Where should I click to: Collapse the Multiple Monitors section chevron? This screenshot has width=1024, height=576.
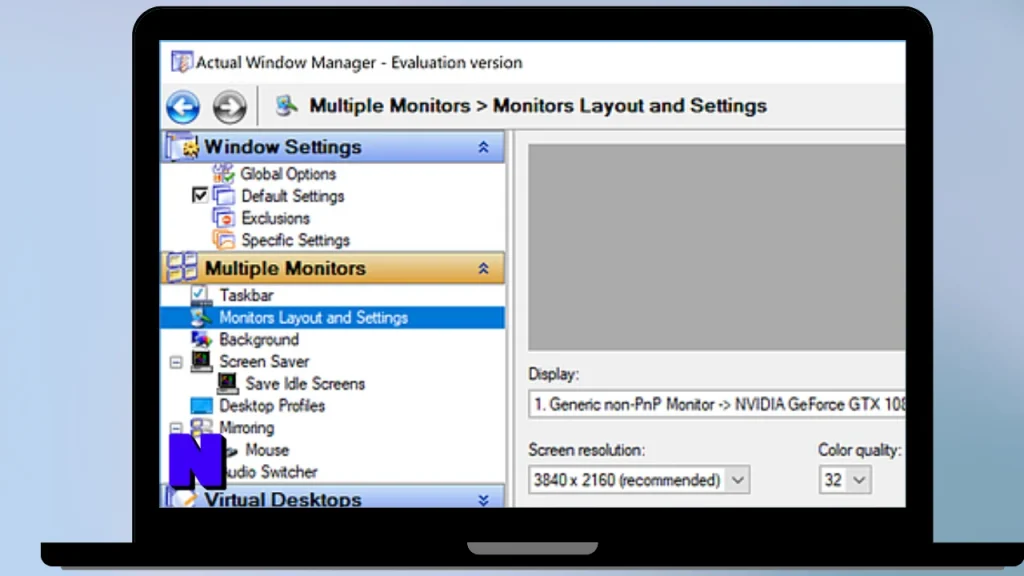(x=483, y=268)
